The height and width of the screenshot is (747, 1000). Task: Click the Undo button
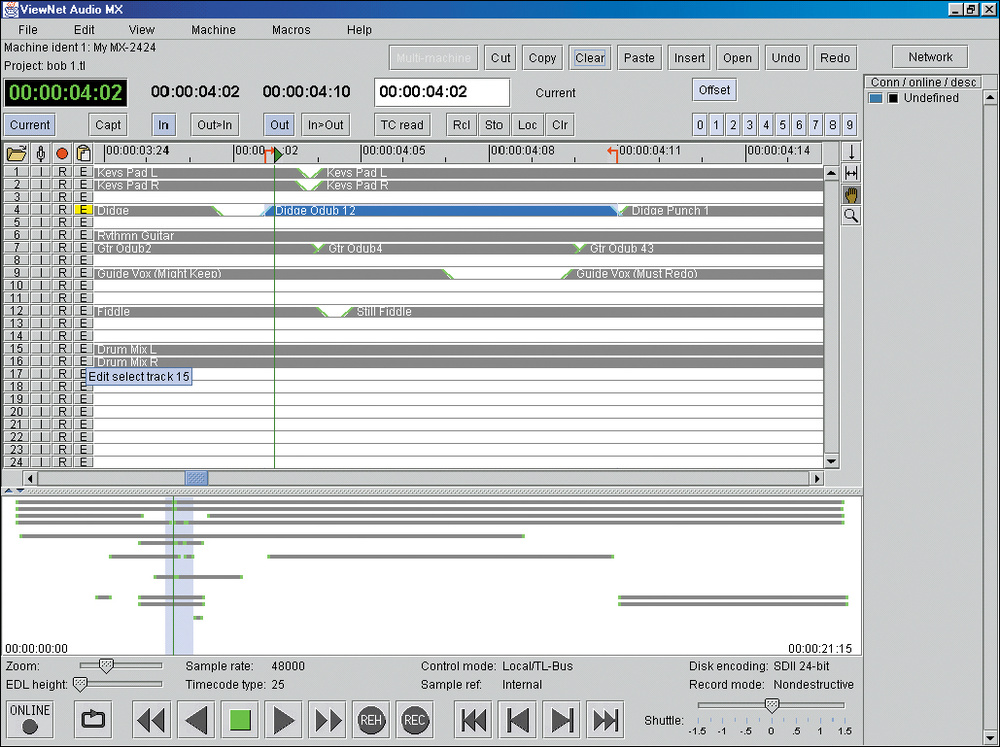point(785,58)
